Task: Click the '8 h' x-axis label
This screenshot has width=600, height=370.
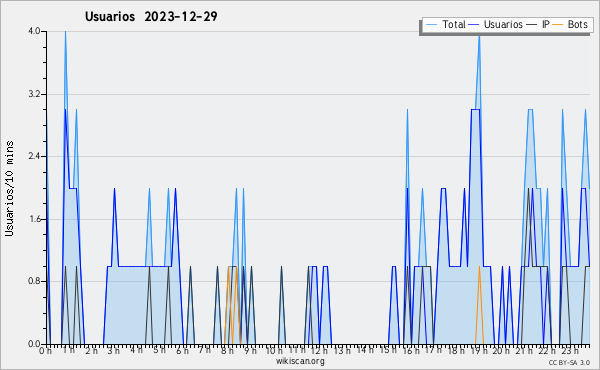Action: tap(227, 350)
